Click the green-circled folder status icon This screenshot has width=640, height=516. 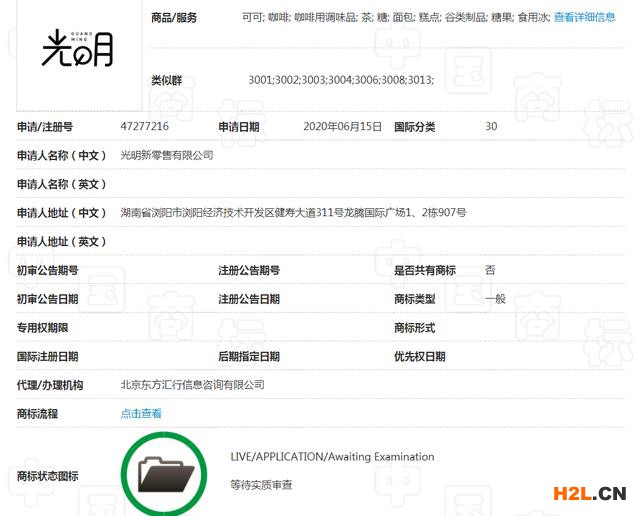tap(163, 473)
